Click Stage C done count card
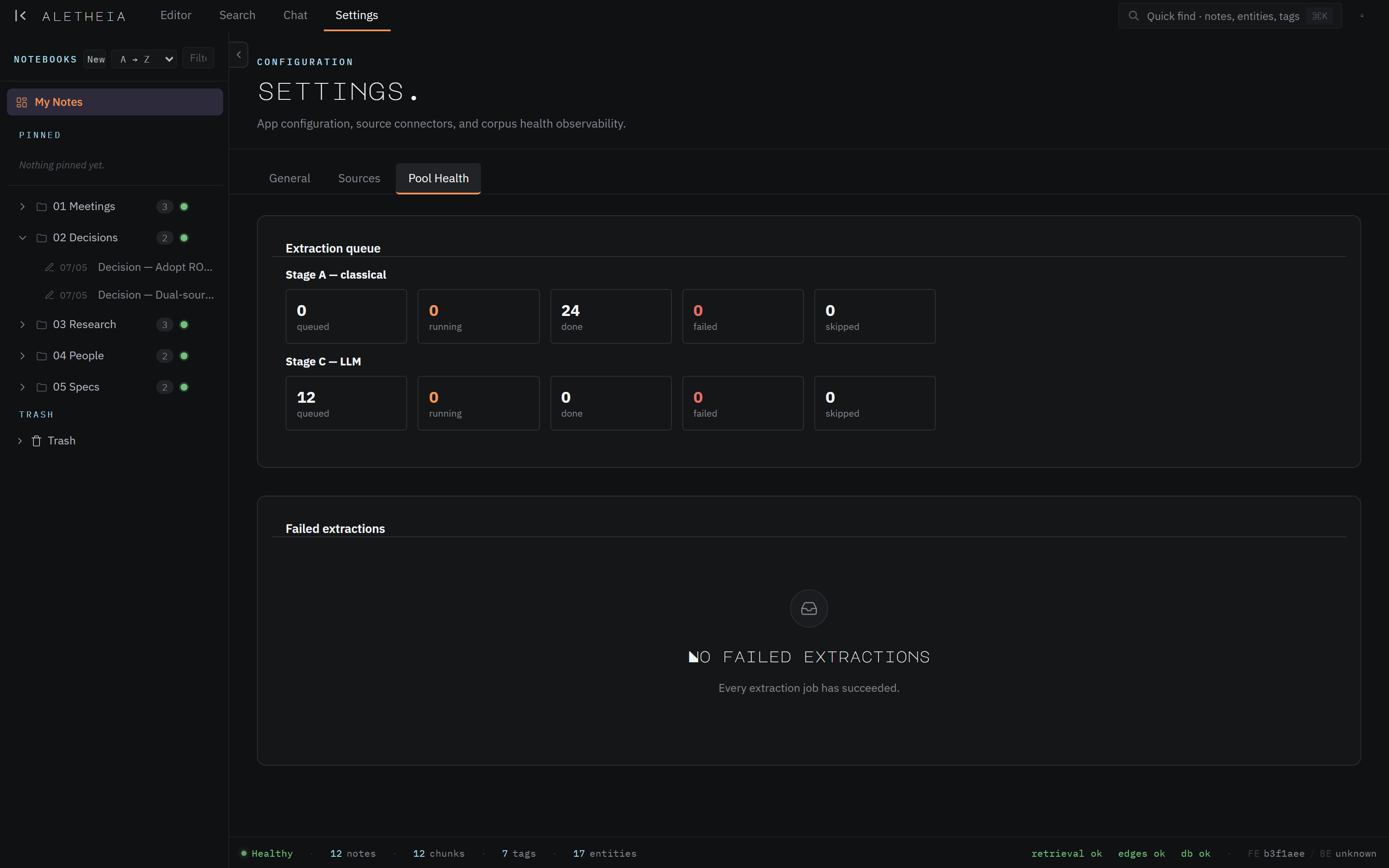Viewport: 1389px width, 868px height. point(611,403)
